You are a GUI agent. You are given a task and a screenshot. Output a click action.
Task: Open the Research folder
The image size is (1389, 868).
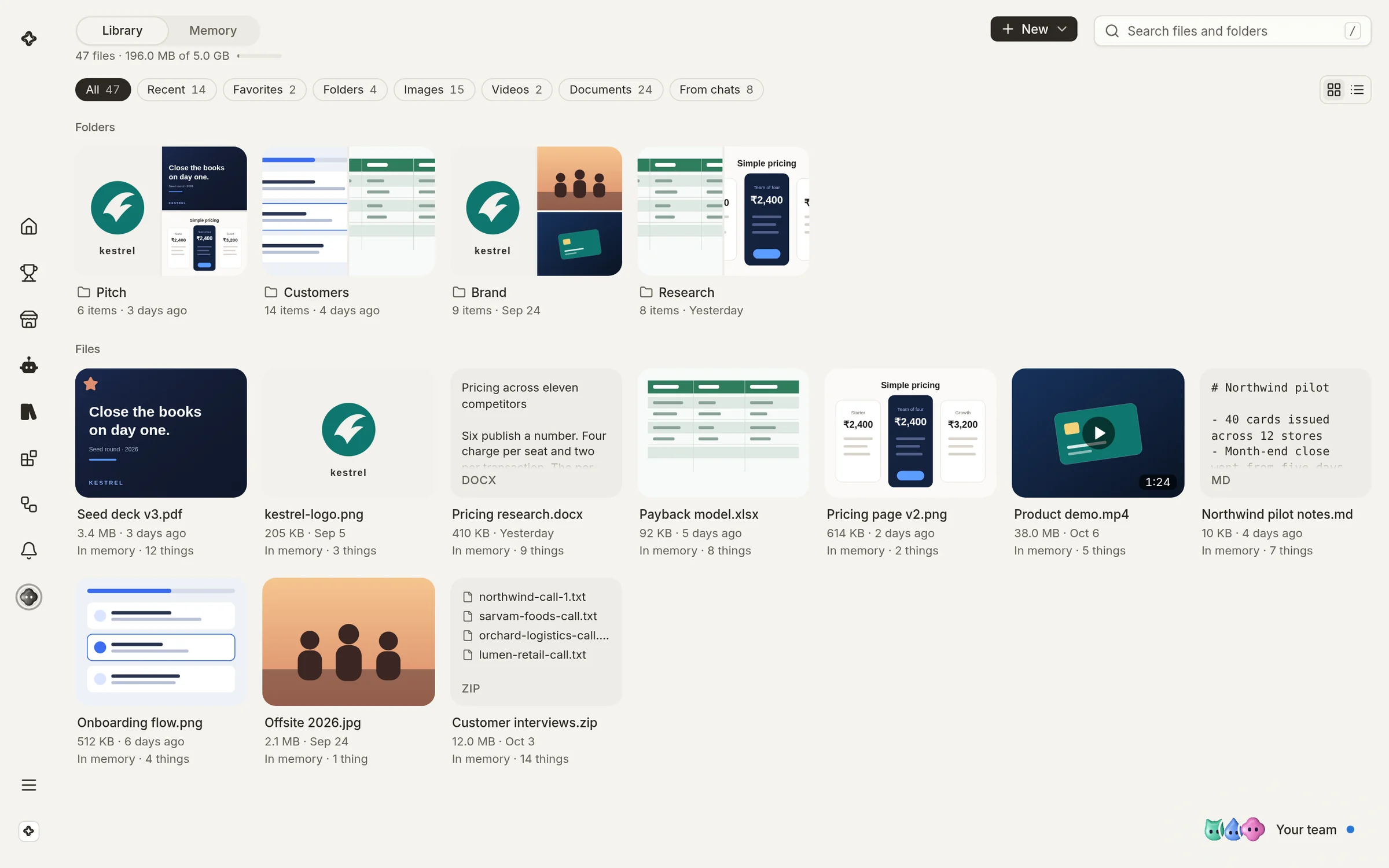point(723,231)
